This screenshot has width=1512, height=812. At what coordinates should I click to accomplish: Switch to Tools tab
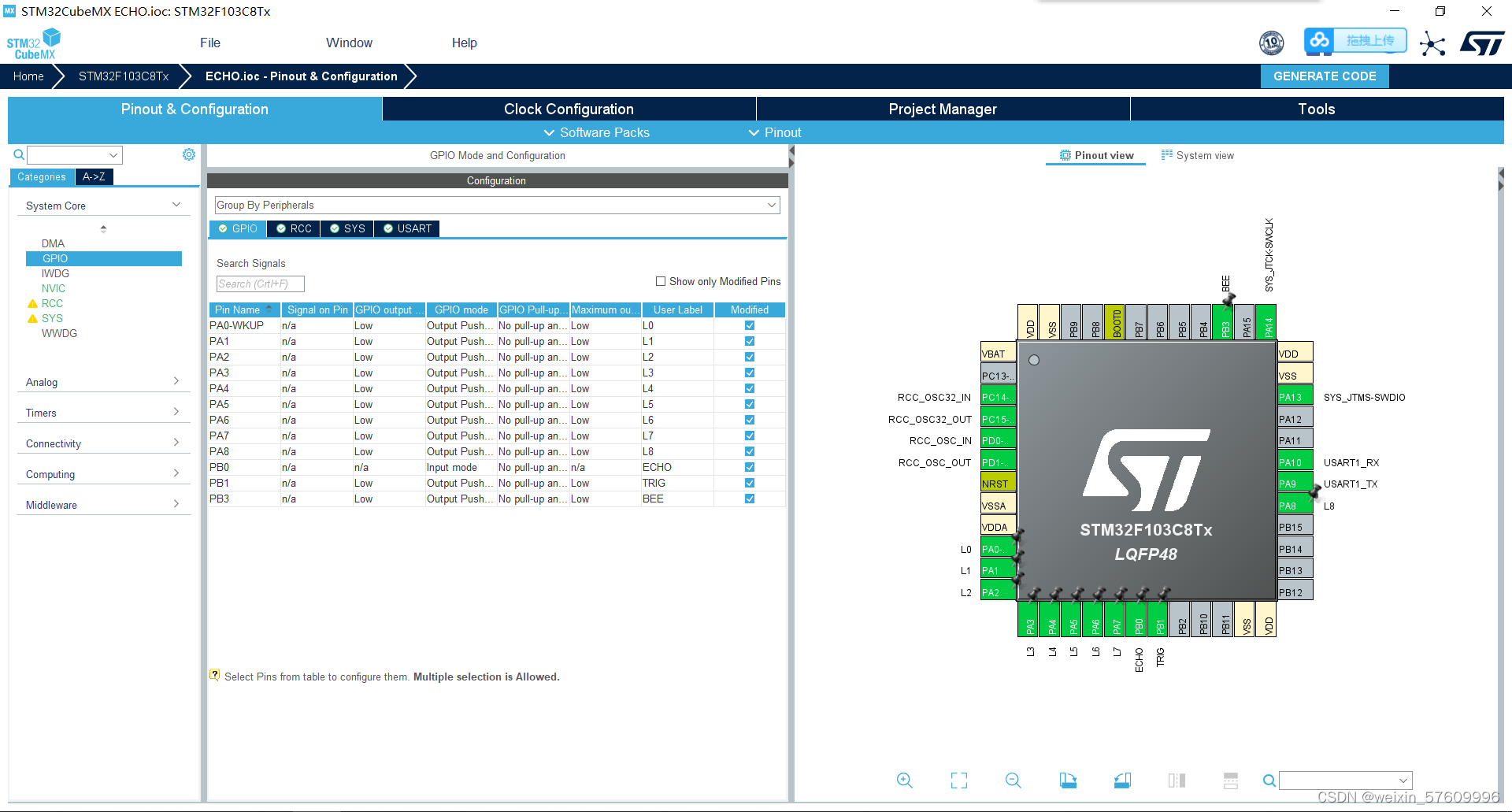[1317, 109]
